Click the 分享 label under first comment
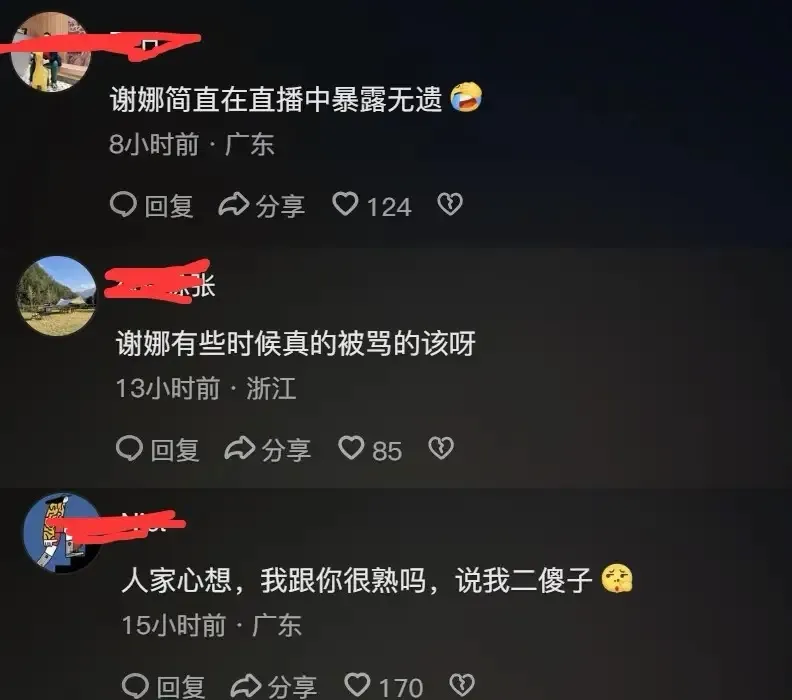 [x=280, y=207]
